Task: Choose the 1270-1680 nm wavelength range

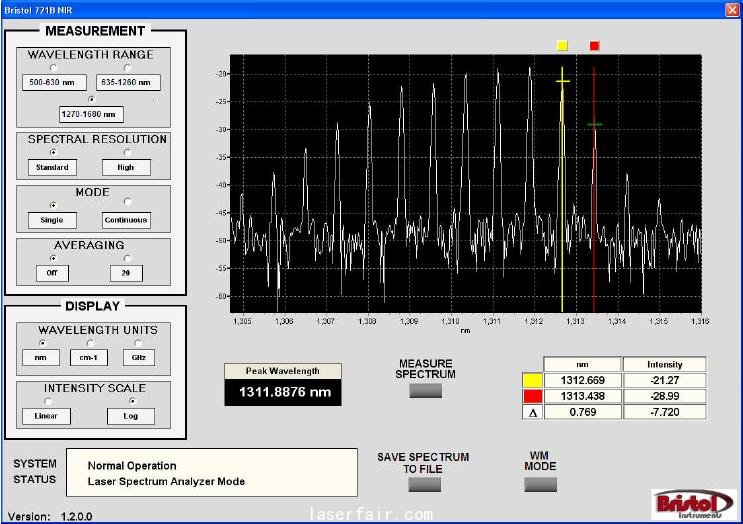Action: tap(91, 99)
